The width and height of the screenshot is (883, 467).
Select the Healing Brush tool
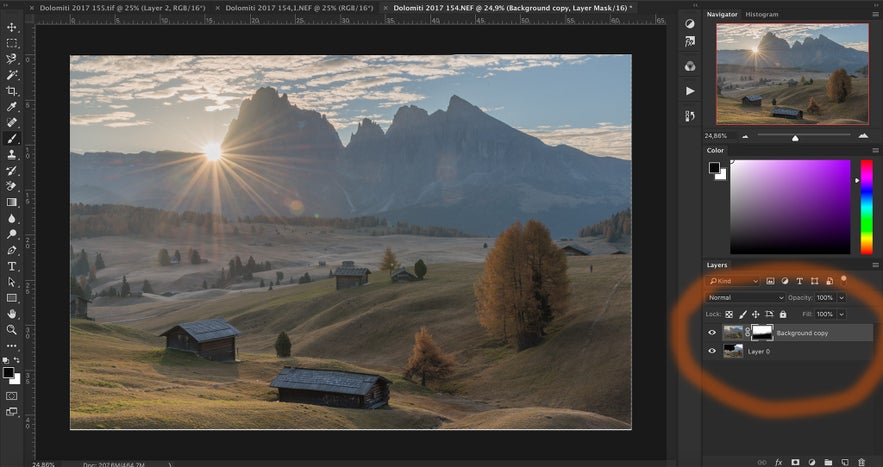11,122
